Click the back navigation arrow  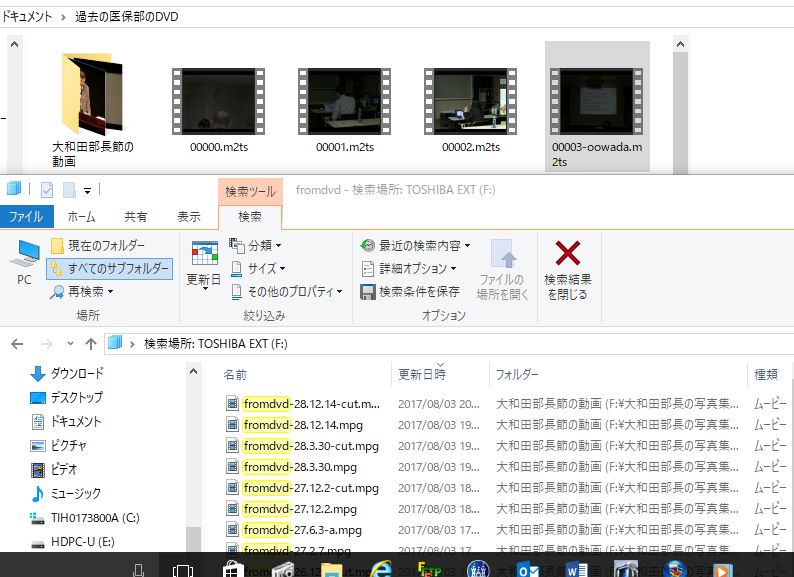tap(17, 343)
